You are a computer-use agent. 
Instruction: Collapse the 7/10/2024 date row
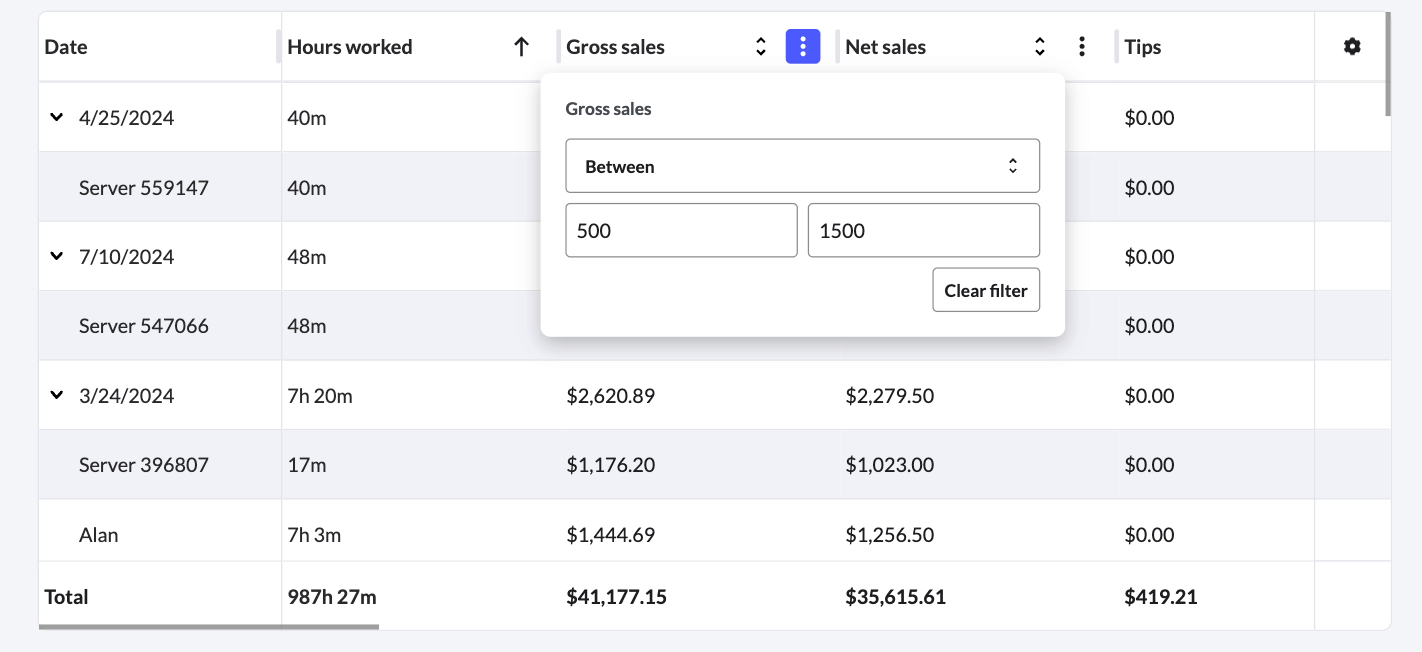click(x=57, y=256)
